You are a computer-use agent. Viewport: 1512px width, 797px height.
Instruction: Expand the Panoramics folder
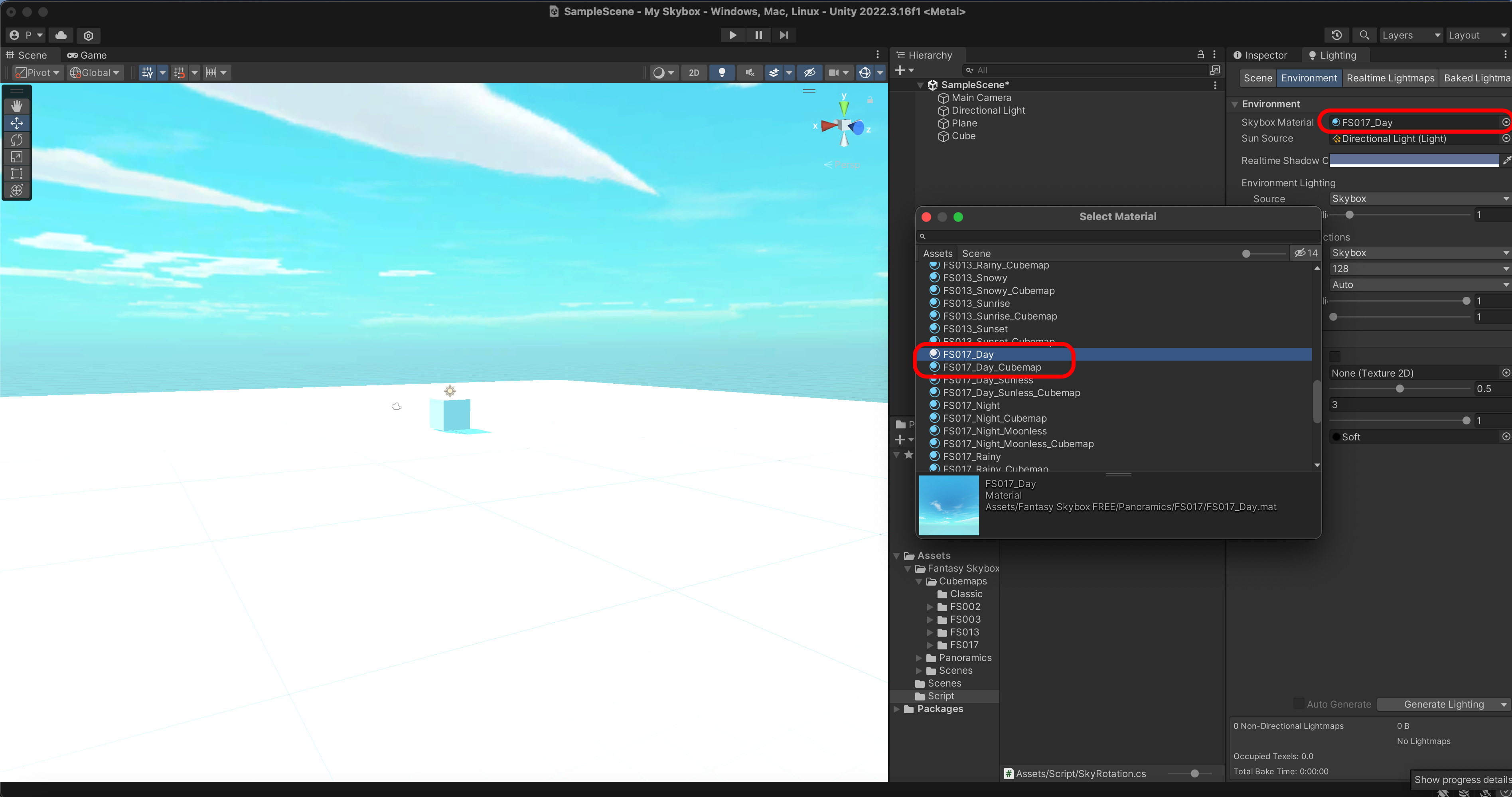[x=919, y=658]
